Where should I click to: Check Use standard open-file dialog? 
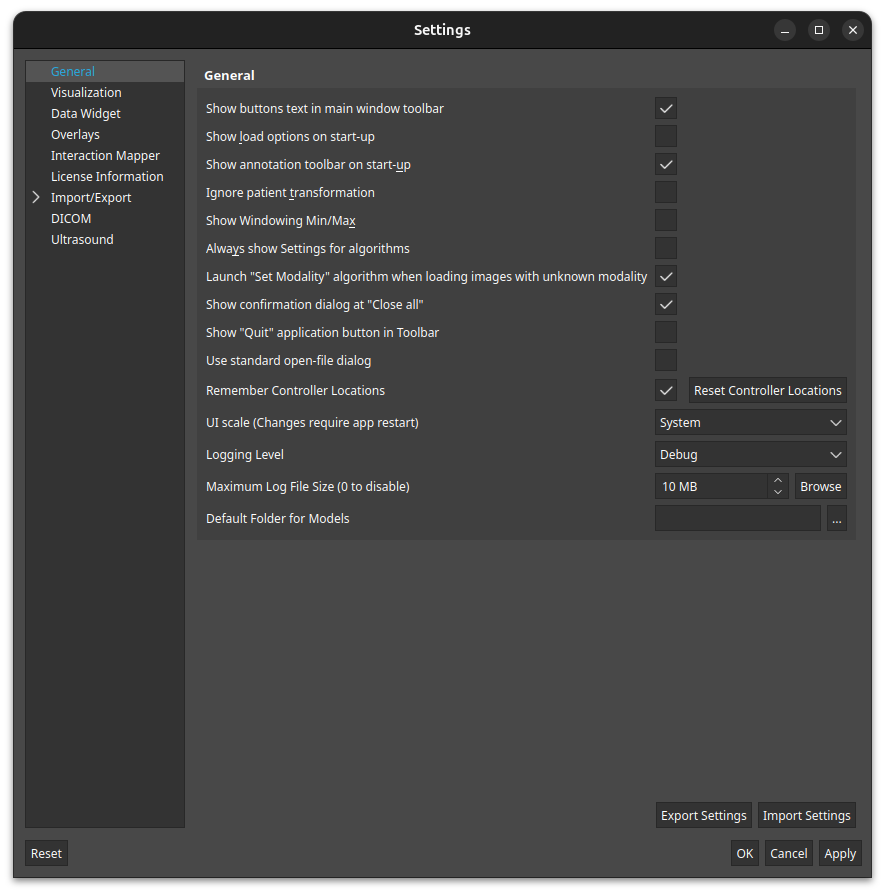pos(665,360)
